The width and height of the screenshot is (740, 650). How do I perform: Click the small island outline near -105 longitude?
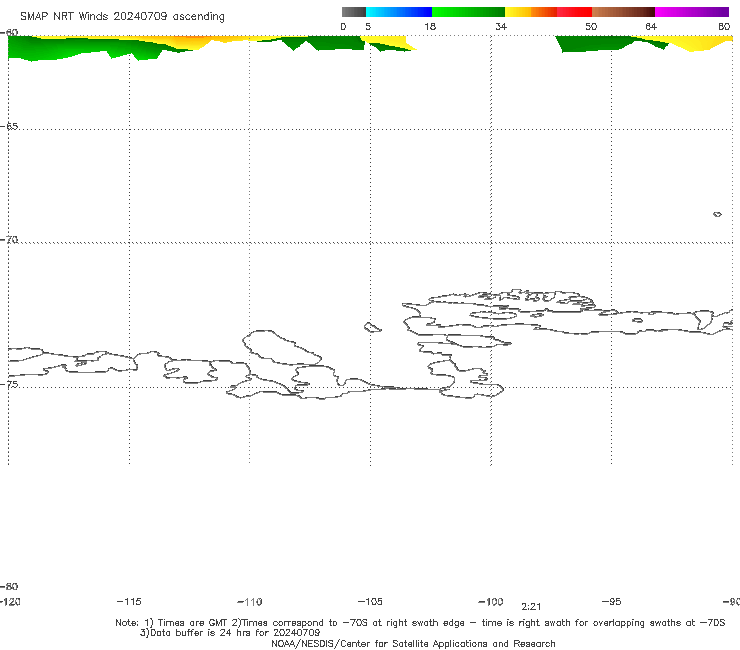[x=372, y=327]
